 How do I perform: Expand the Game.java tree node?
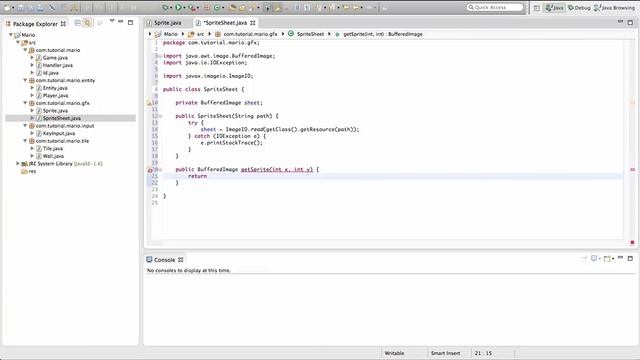[32, 58]
